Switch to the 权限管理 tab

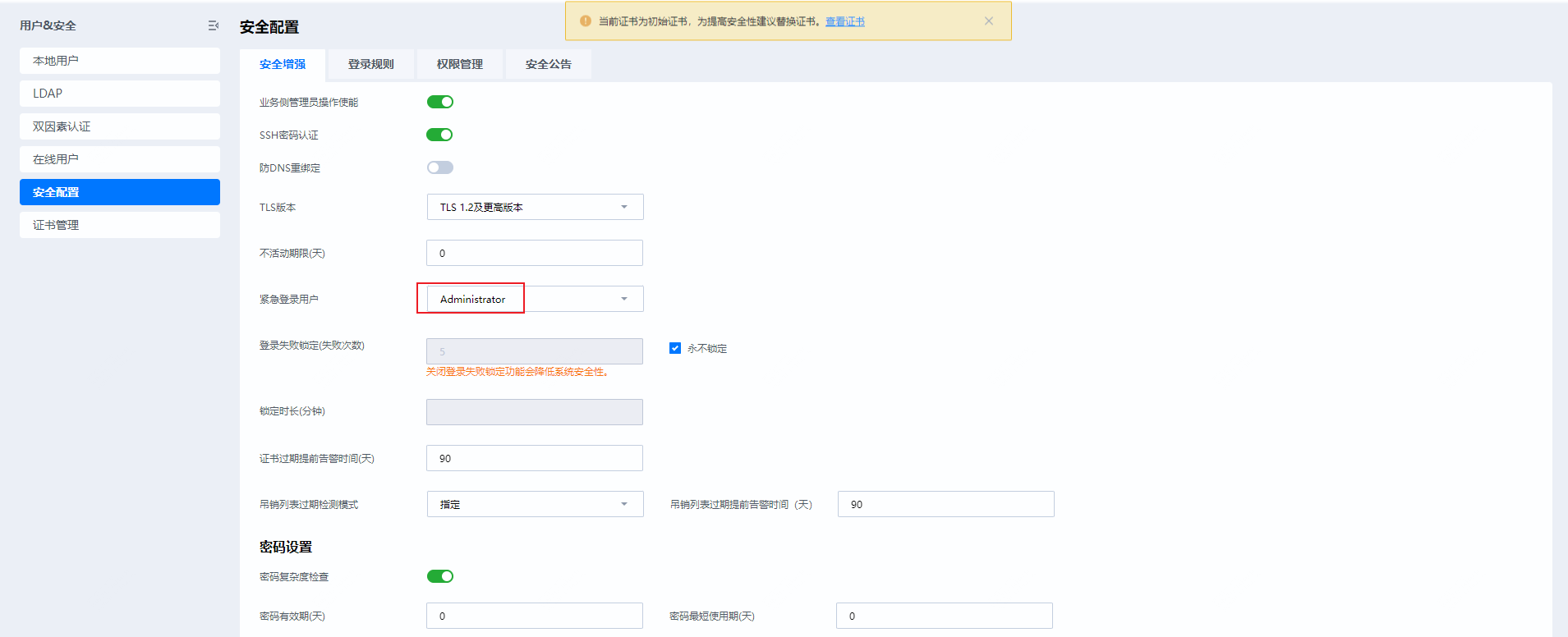[459, 64]
